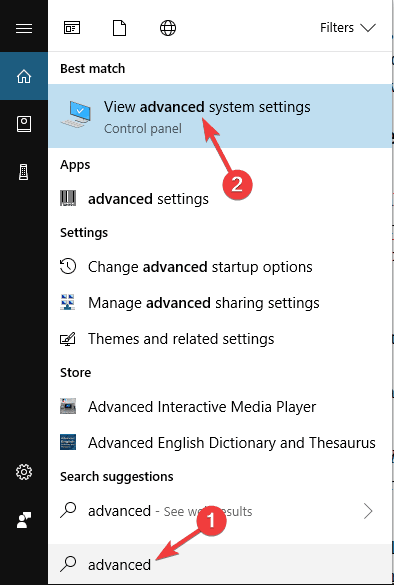Click the device tower icon in the sidebar
Image resolution: width=394 pixels, height=585 pixels.
point(24,172)
